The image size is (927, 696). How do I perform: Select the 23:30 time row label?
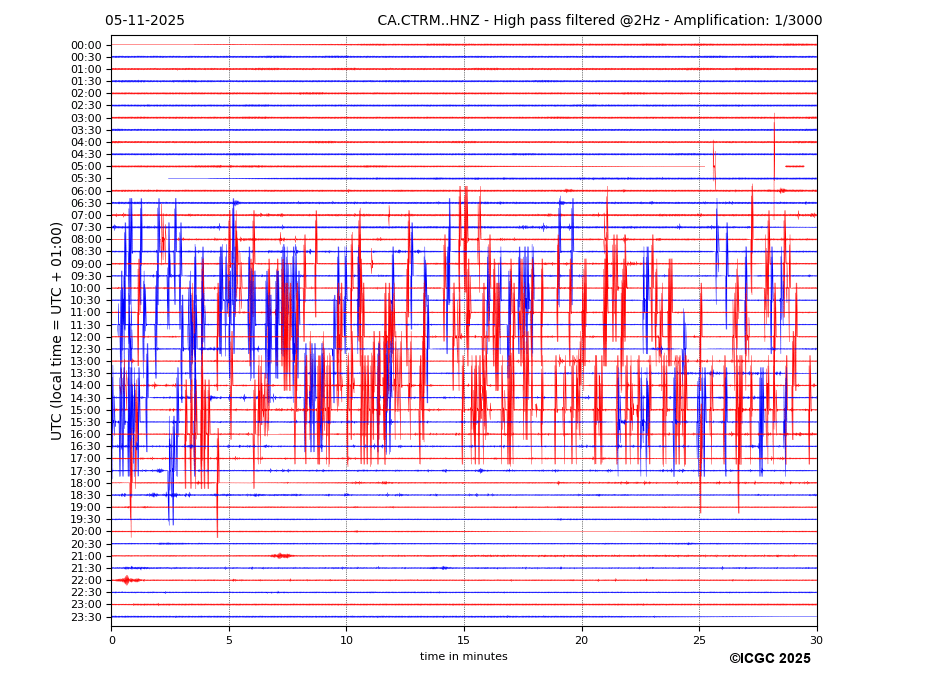[86, 617]
